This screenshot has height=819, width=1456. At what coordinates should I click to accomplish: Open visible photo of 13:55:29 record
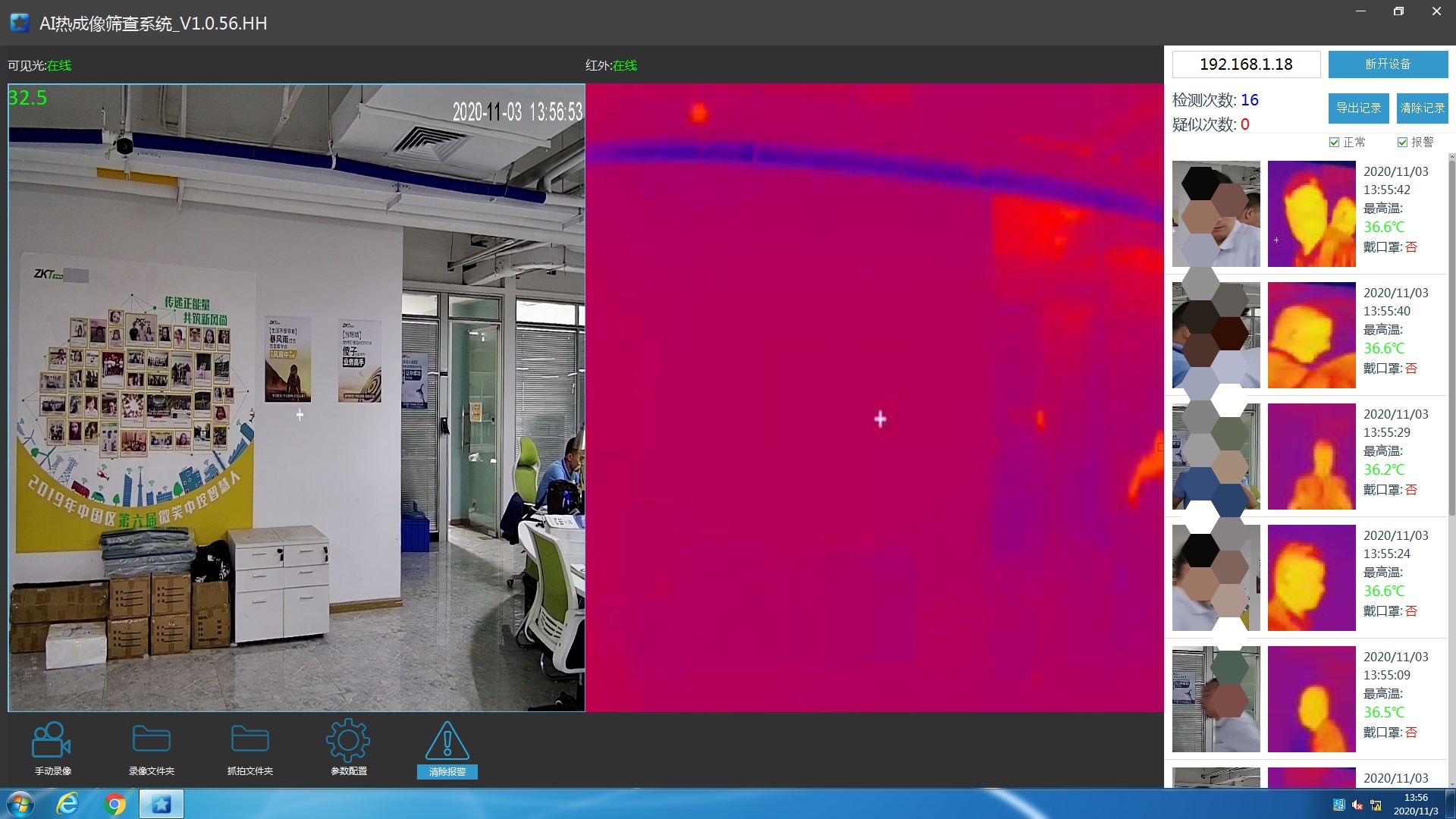(1216, 456)
